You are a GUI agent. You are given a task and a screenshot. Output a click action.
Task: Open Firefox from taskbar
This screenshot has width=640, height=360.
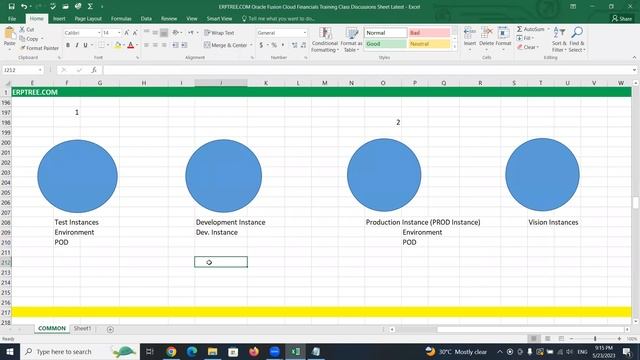[254, 351]
